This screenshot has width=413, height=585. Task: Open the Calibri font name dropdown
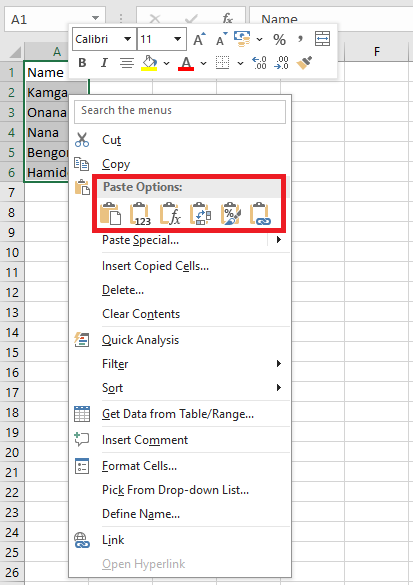coord(128,39)
